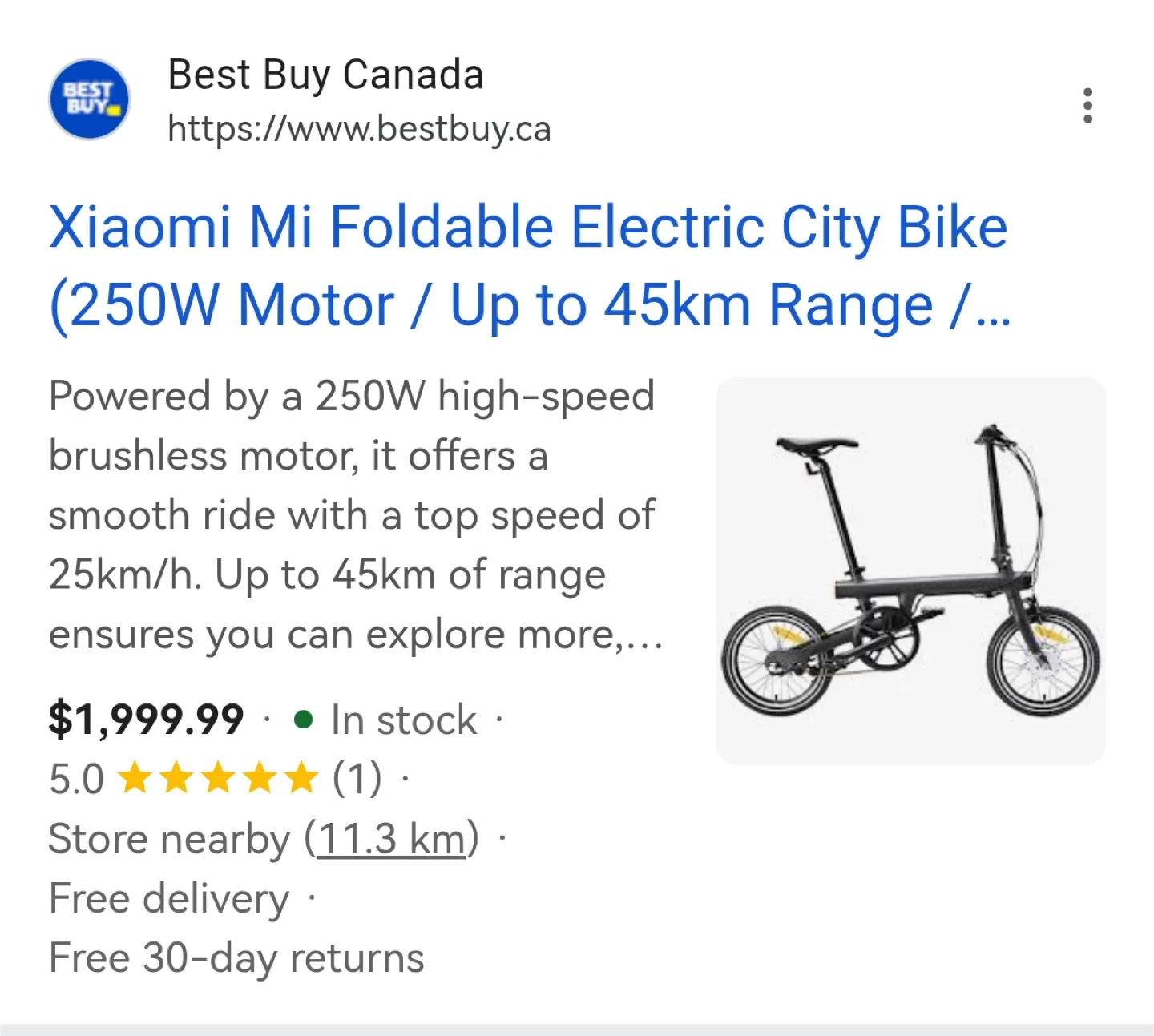Click the $1,999.99 price
This screenshot has height=1036, width=1154.
[x=146, y=719]
